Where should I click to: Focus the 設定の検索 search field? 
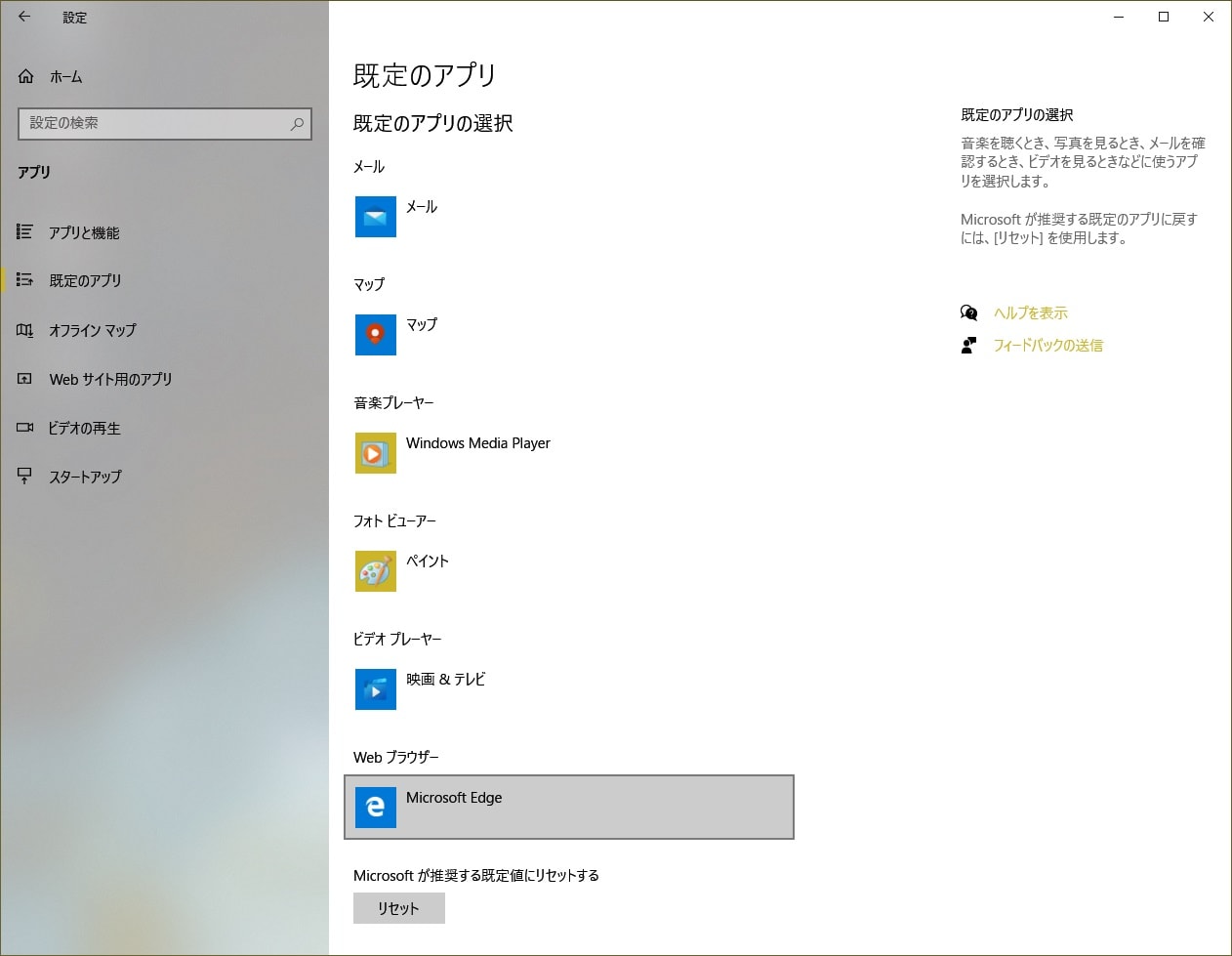[165, 123]
